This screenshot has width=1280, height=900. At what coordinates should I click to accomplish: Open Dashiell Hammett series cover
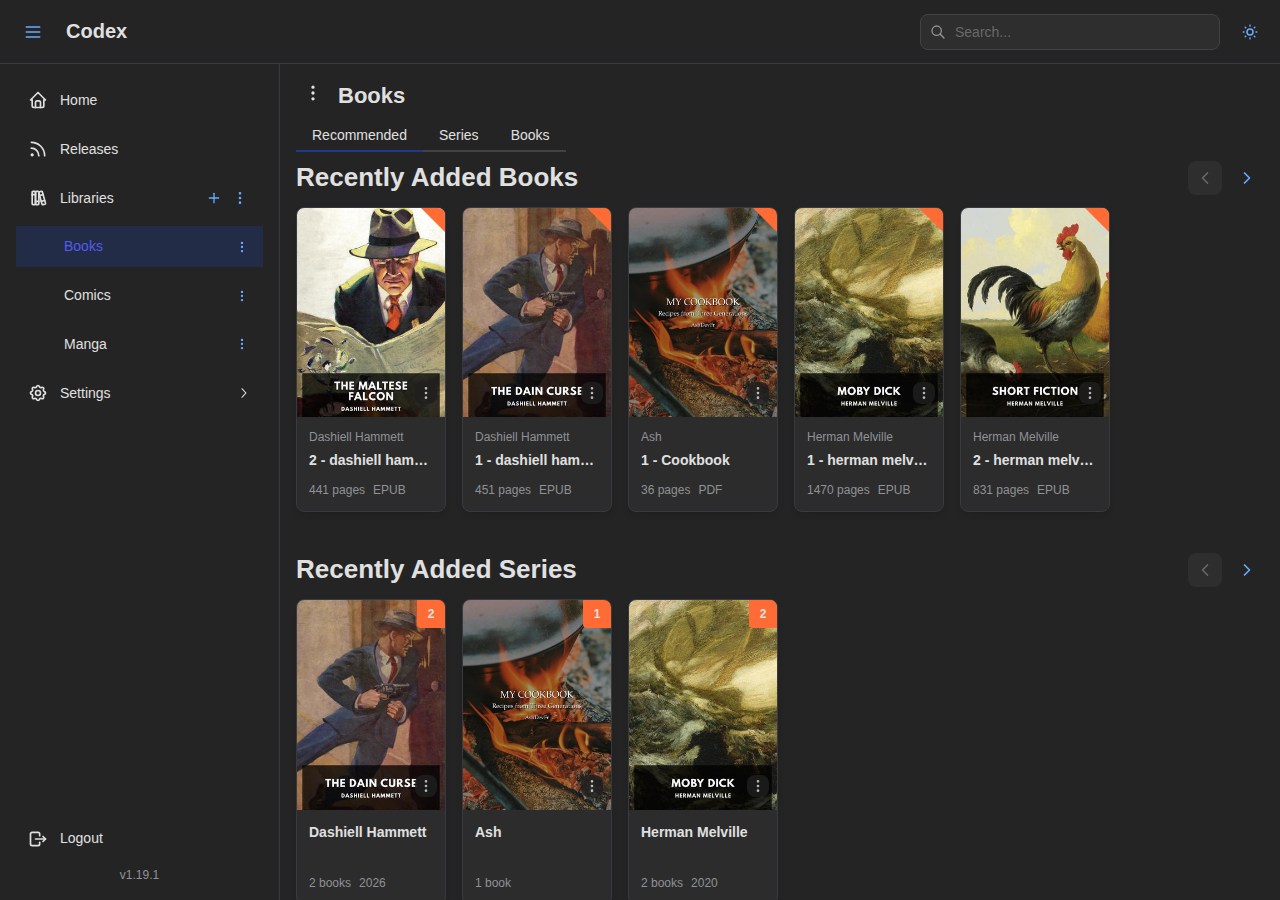coord(371,705)
